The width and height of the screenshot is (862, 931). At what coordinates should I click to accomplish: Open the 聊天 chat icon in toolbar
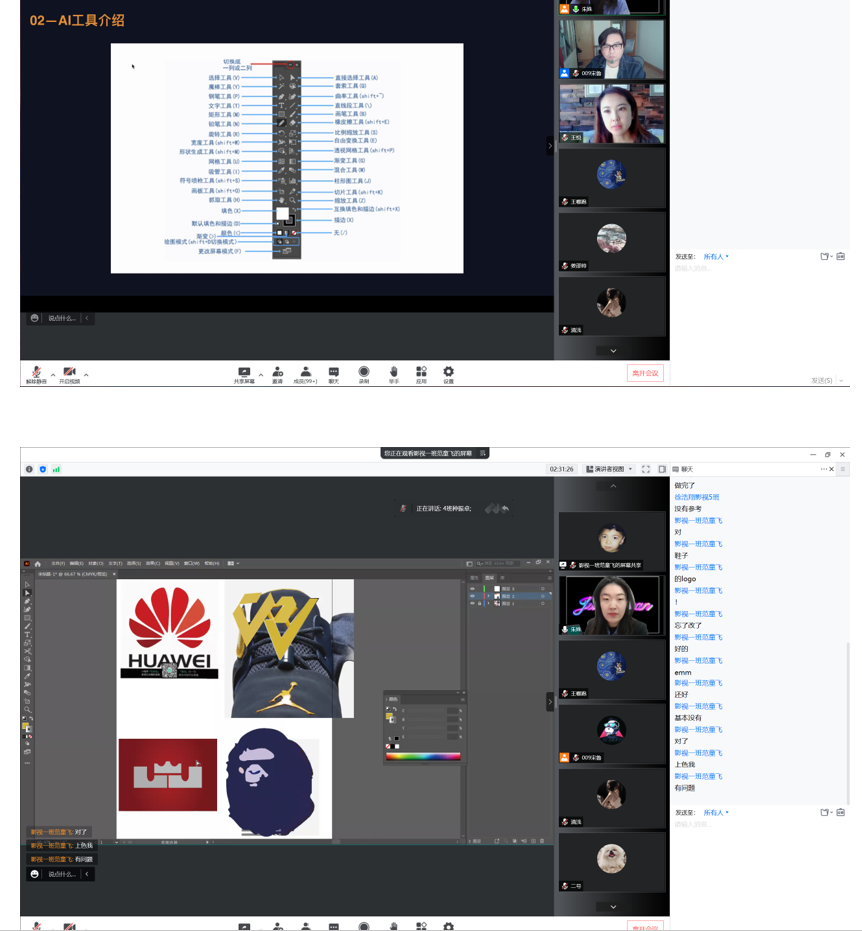click(x=334, y=372)
